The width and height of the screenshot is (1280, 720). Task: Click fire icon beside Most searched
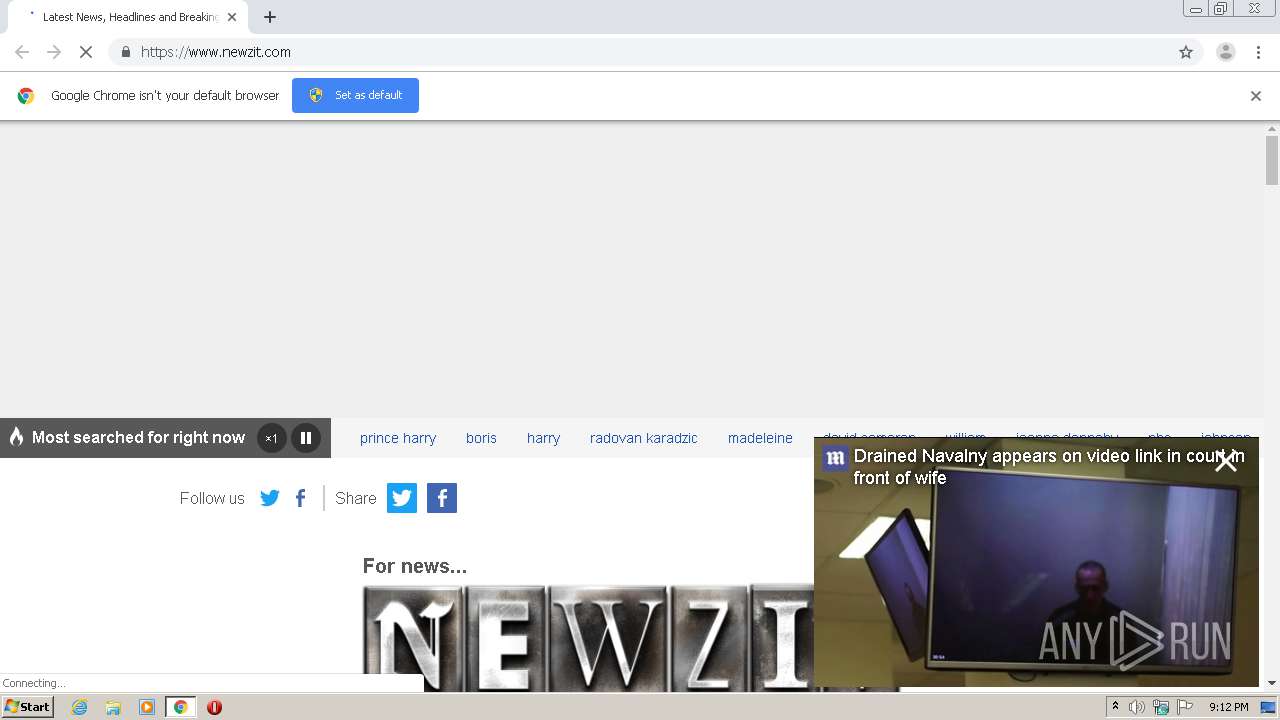[16, 437]
